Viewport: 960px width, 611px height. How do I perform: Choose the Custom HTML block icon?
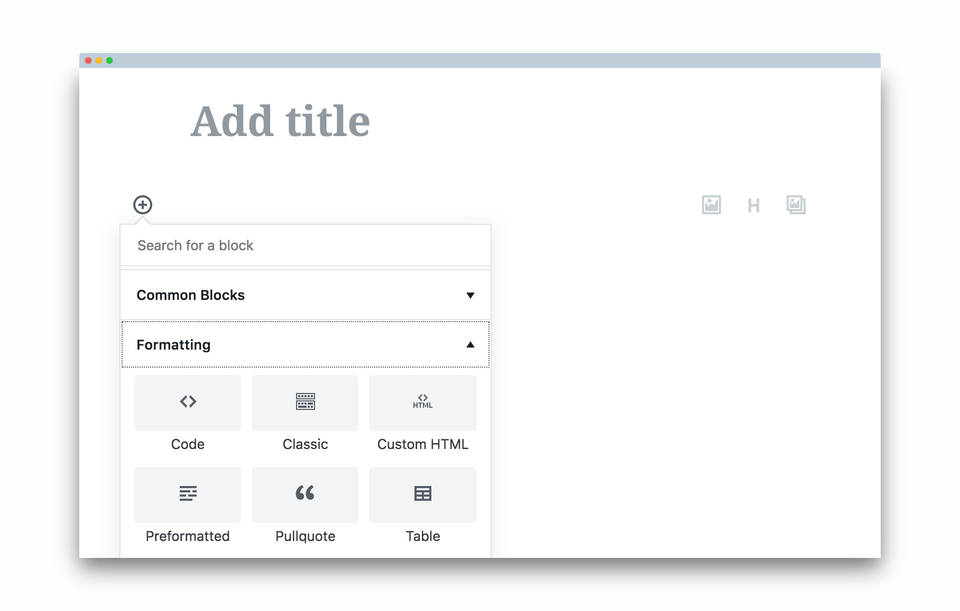coord(422,402)
